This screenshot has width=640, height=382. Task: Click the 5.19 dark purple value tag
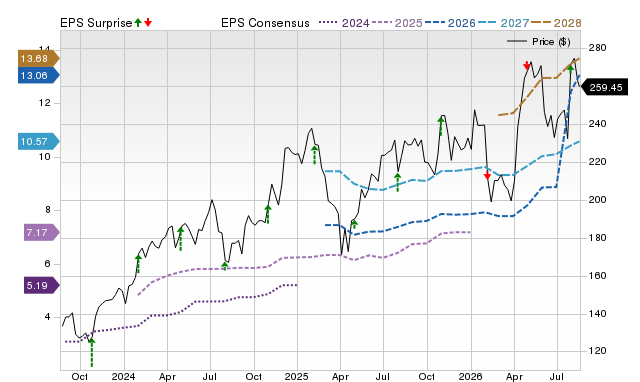pos(41,285)
